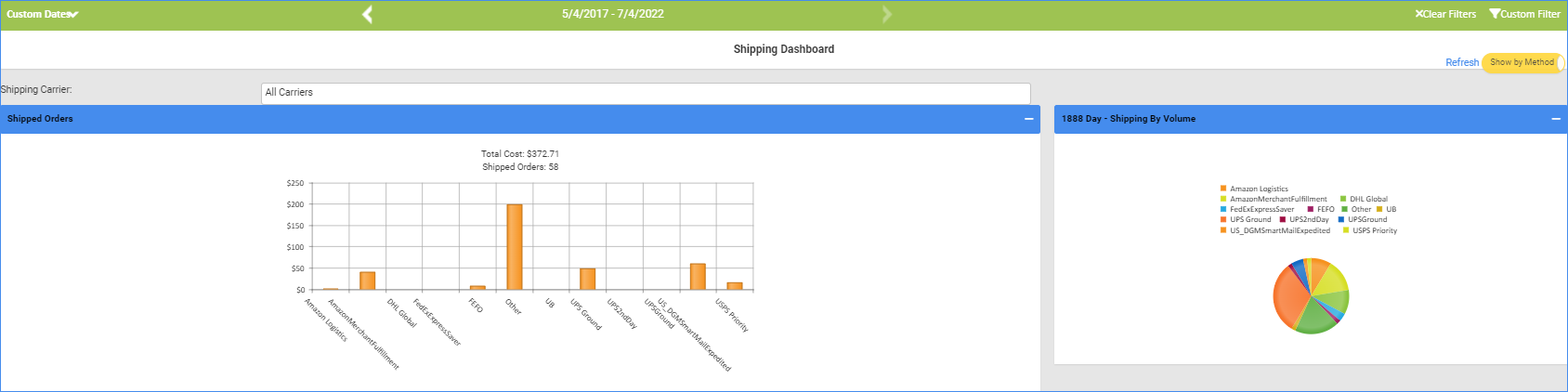Collapse the Shipped Orders panel
1568x392 pixels.
(x=1028, y=119)
